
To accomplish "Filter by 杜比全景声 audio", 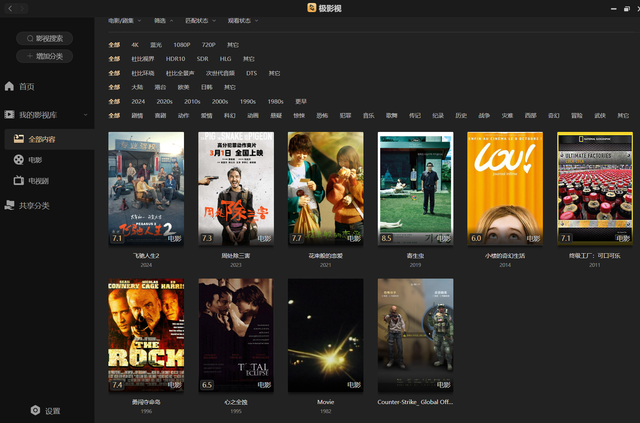I will click(x=180, y=73).
